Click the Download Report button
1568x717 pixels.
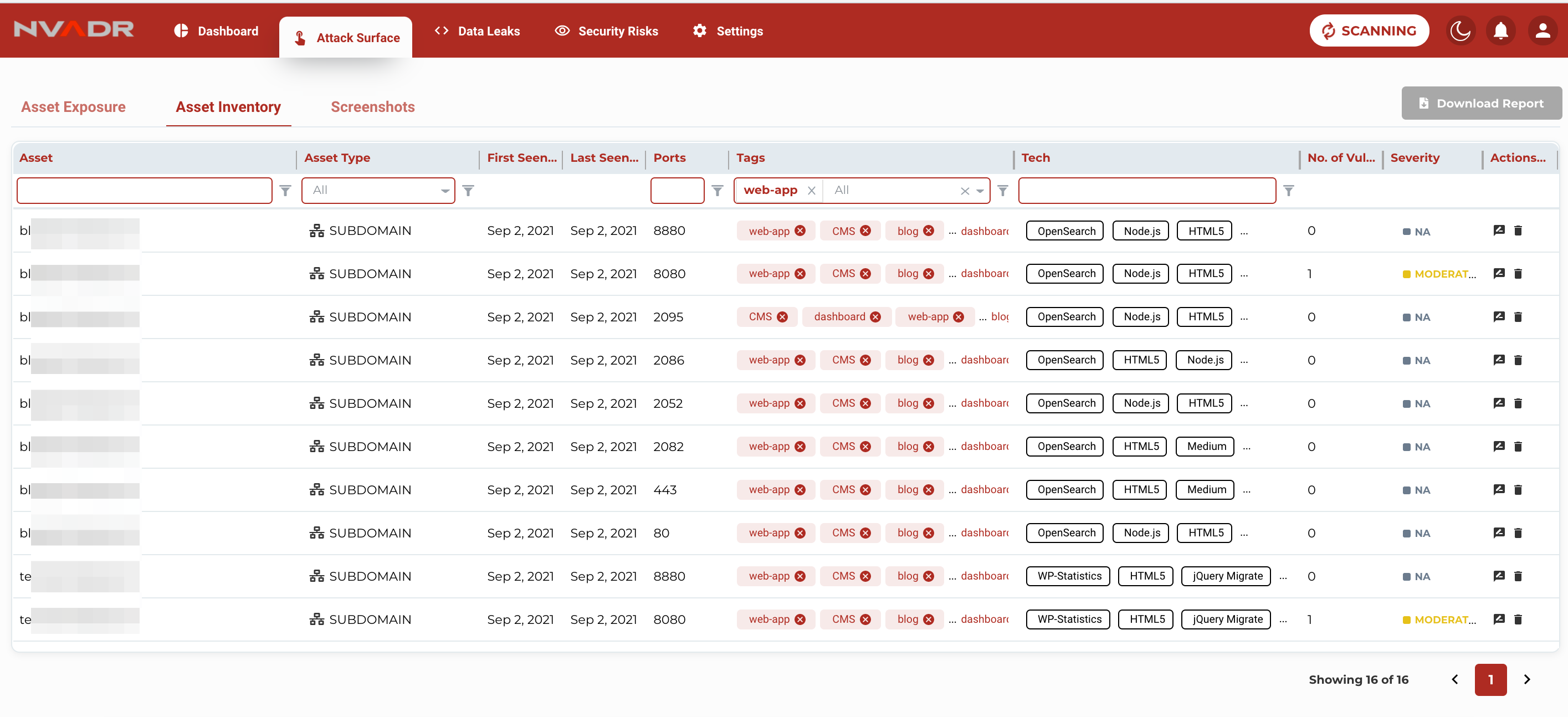(x=1481, y=103)
